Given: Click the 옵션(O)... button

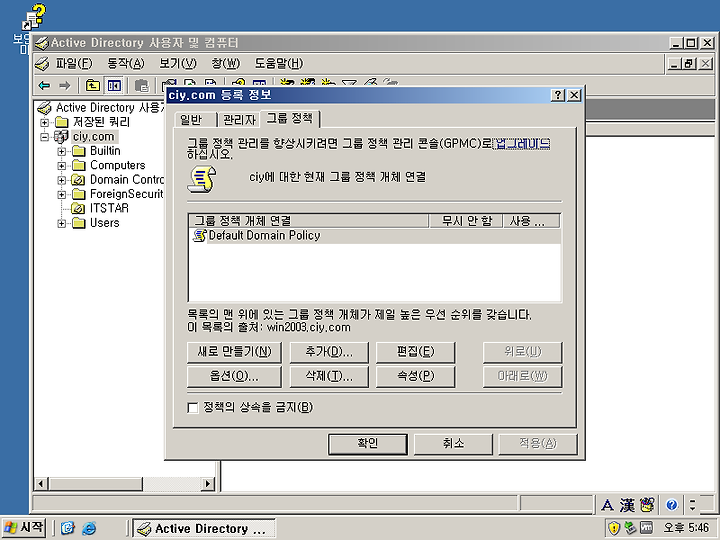Looking at the screenshot, I should (235, 377).
